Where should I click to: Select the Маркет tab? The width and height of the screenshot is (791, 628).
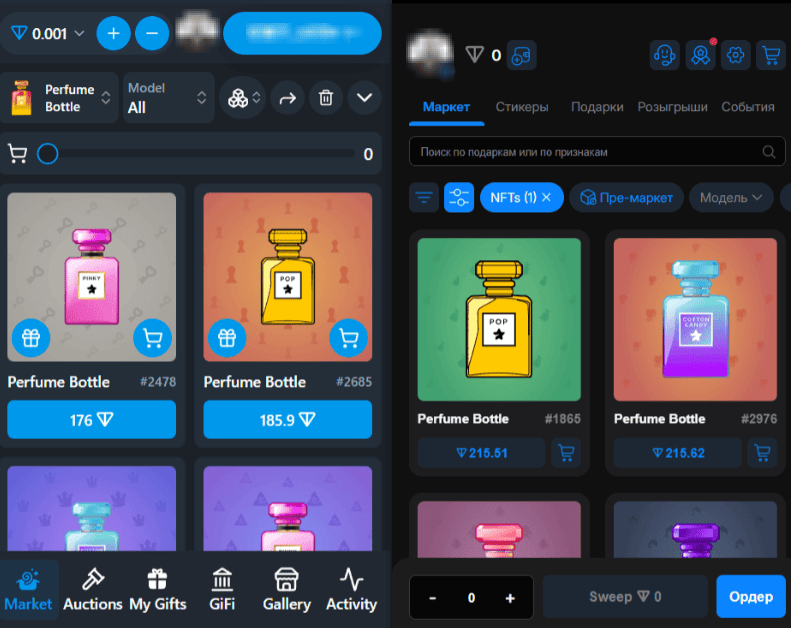[x=446, y=107]
